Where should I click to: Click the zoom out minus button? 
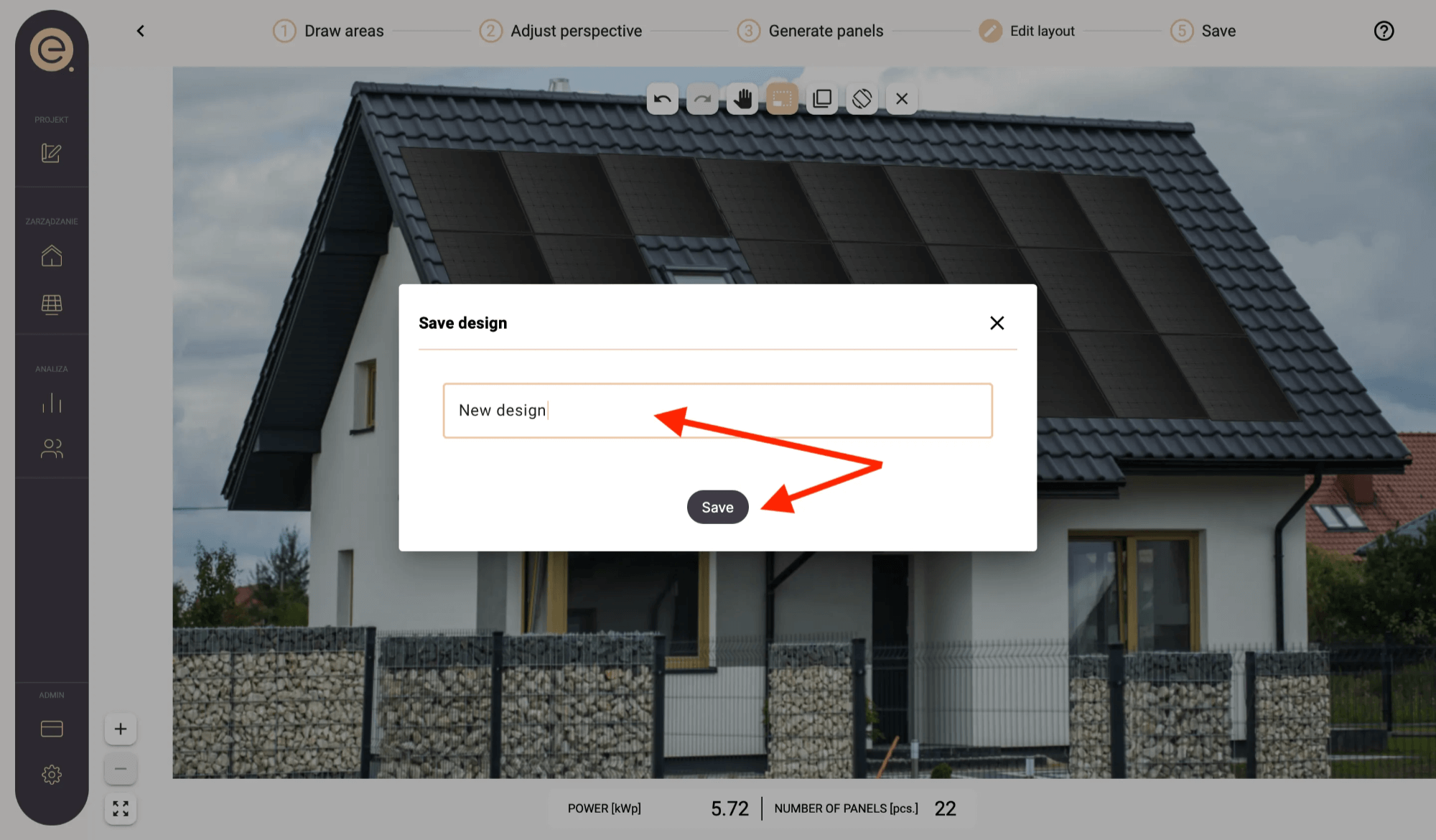click(120, 769)
